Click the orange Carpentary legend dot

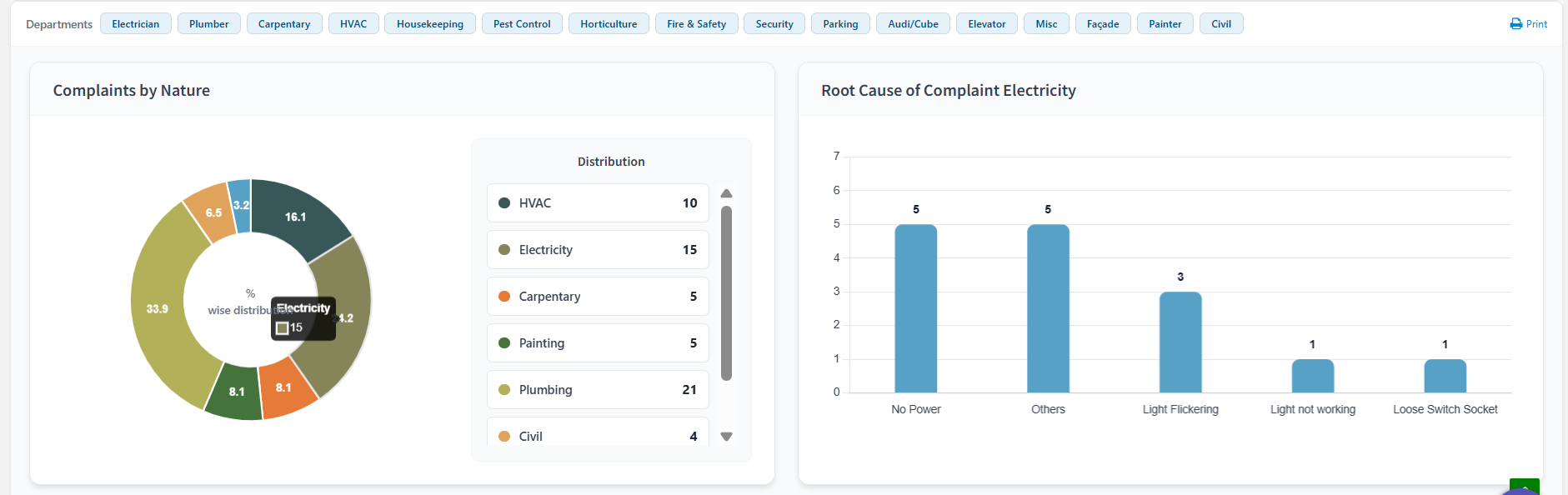504,297
